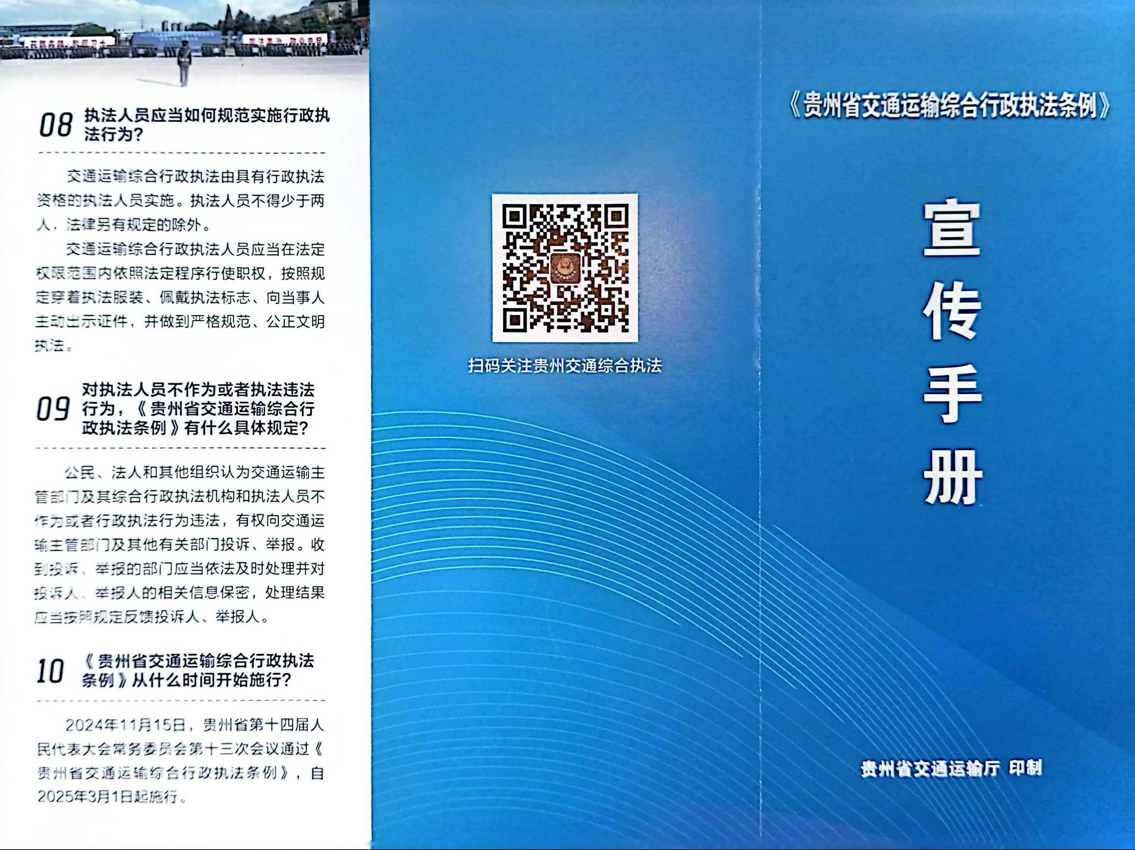Image resolution: width=1135 pixels, height=850 pixels.
Task: Click the emblem in the QR code center
Action: click(x=565, y=268)
